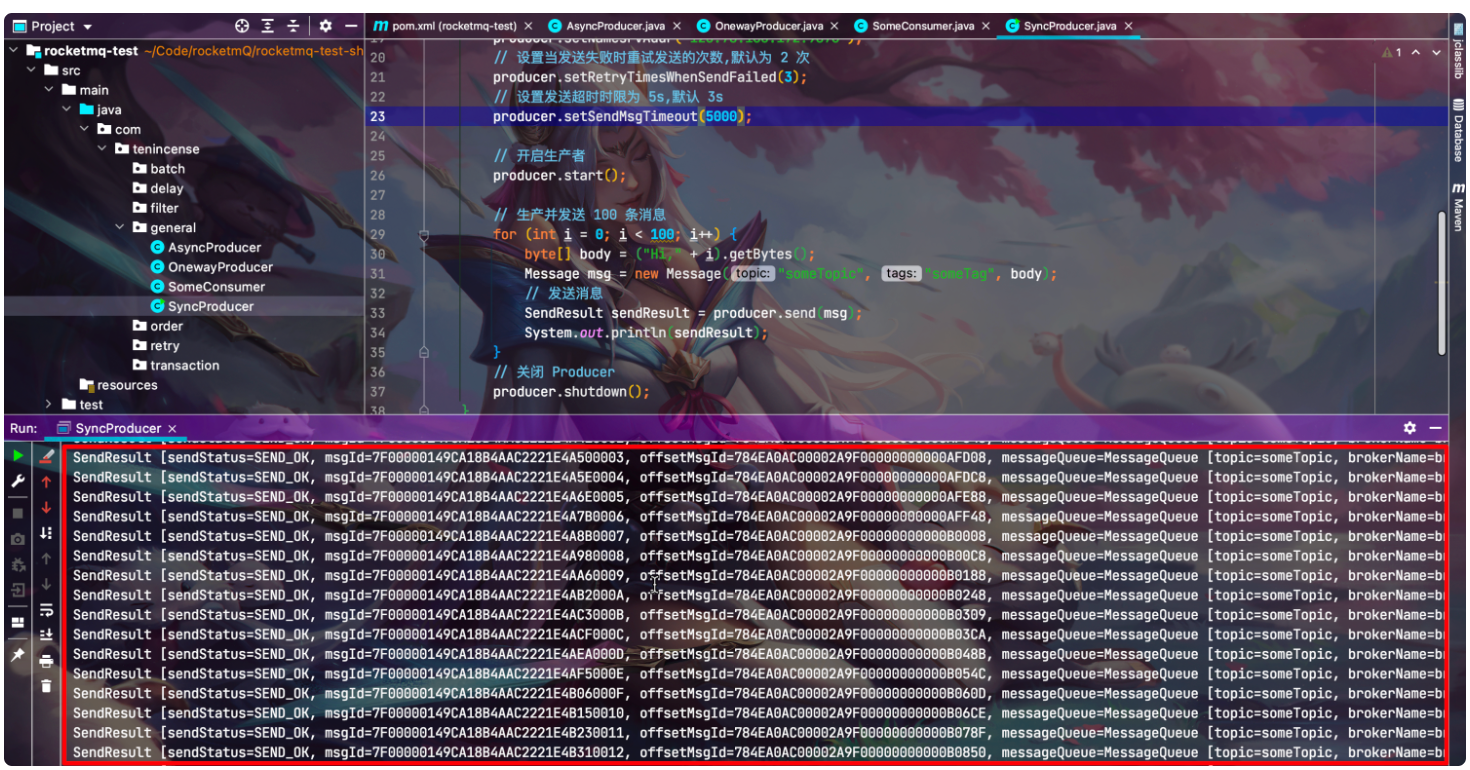Open run configuration wrench icon
This screenshot has height=770, width=1470.
coord(18,482)
